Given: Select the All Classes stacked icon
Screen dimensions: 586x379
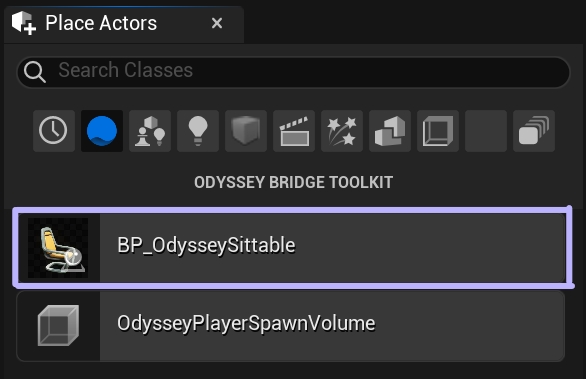Looking at the screenshot, I should (x=534, y=131).
